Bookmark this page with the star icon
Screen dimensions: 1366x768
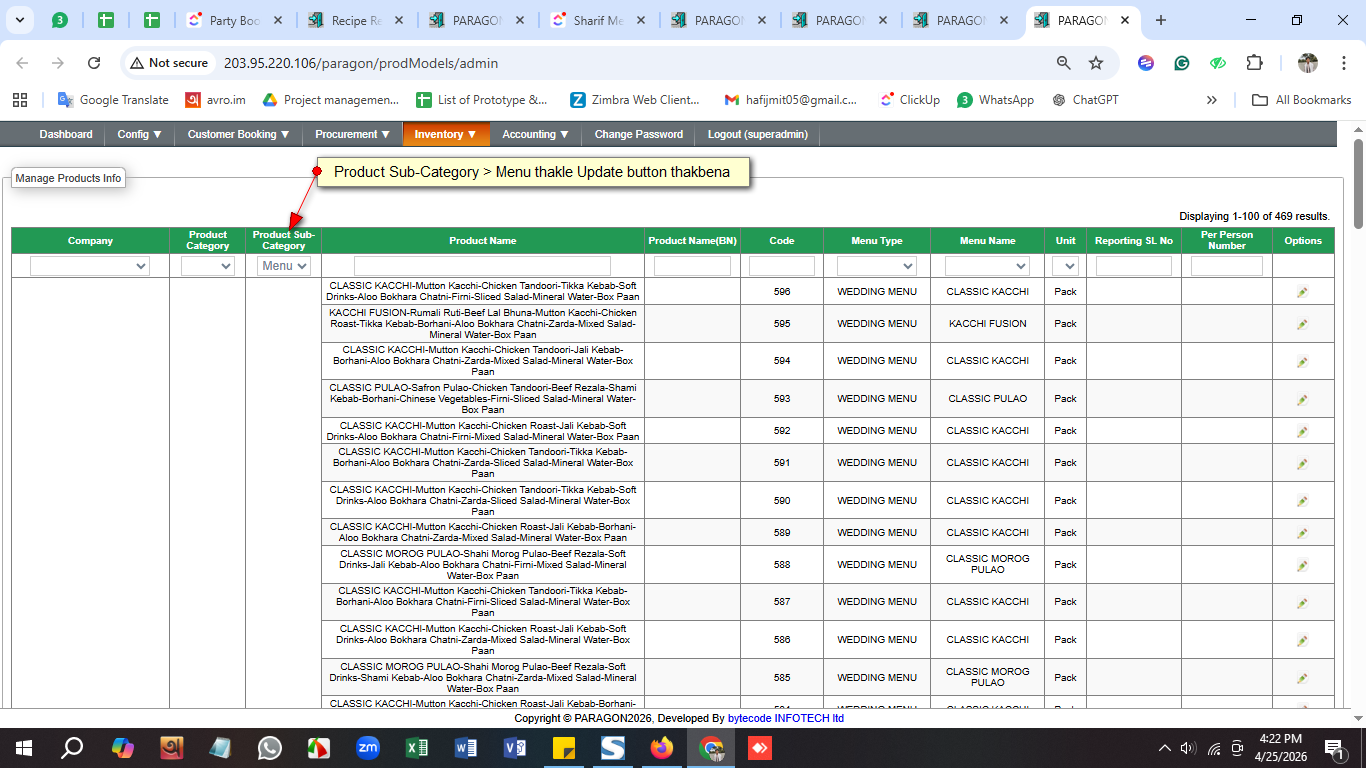(x=1096, y=63)
